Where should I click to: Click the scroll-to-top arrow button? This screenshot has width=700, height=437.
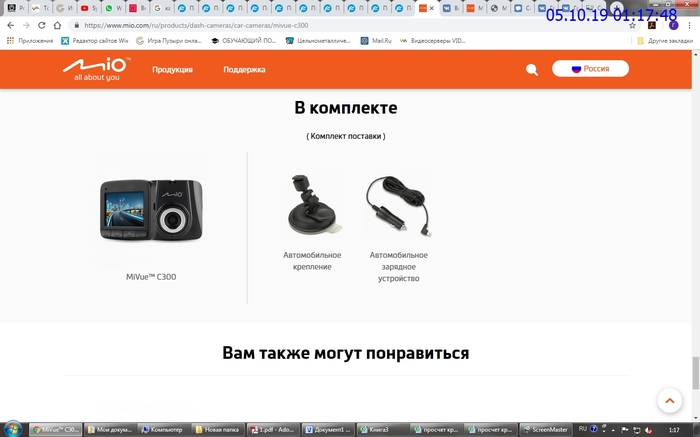(669, 400)
